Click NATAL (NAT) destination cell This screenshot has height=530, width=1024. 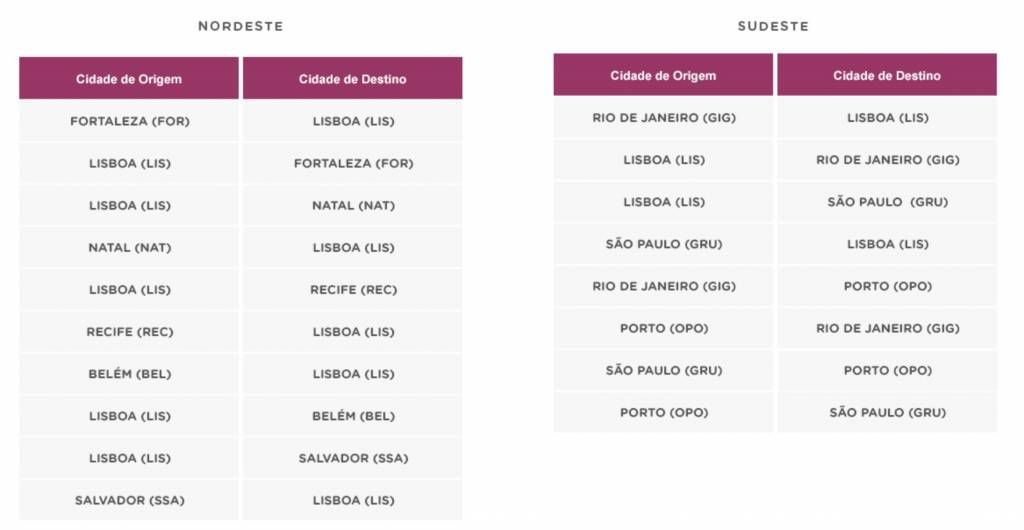(x=353, y=205)
